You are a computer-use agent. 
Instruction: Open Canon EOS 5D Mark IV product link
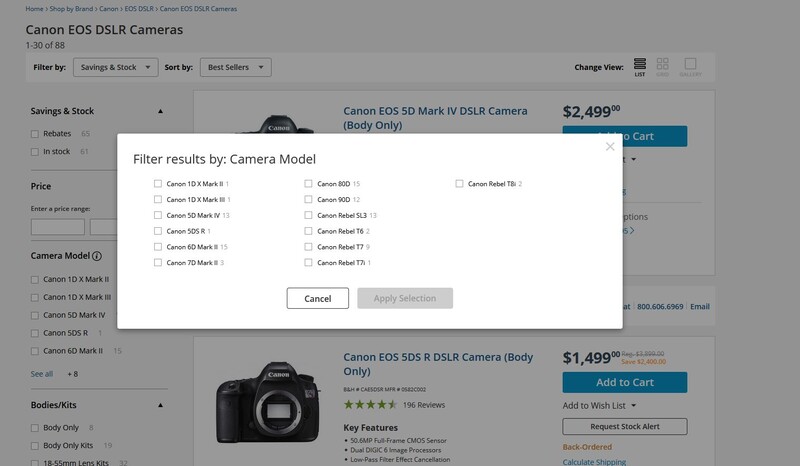[x=435, y=118]
